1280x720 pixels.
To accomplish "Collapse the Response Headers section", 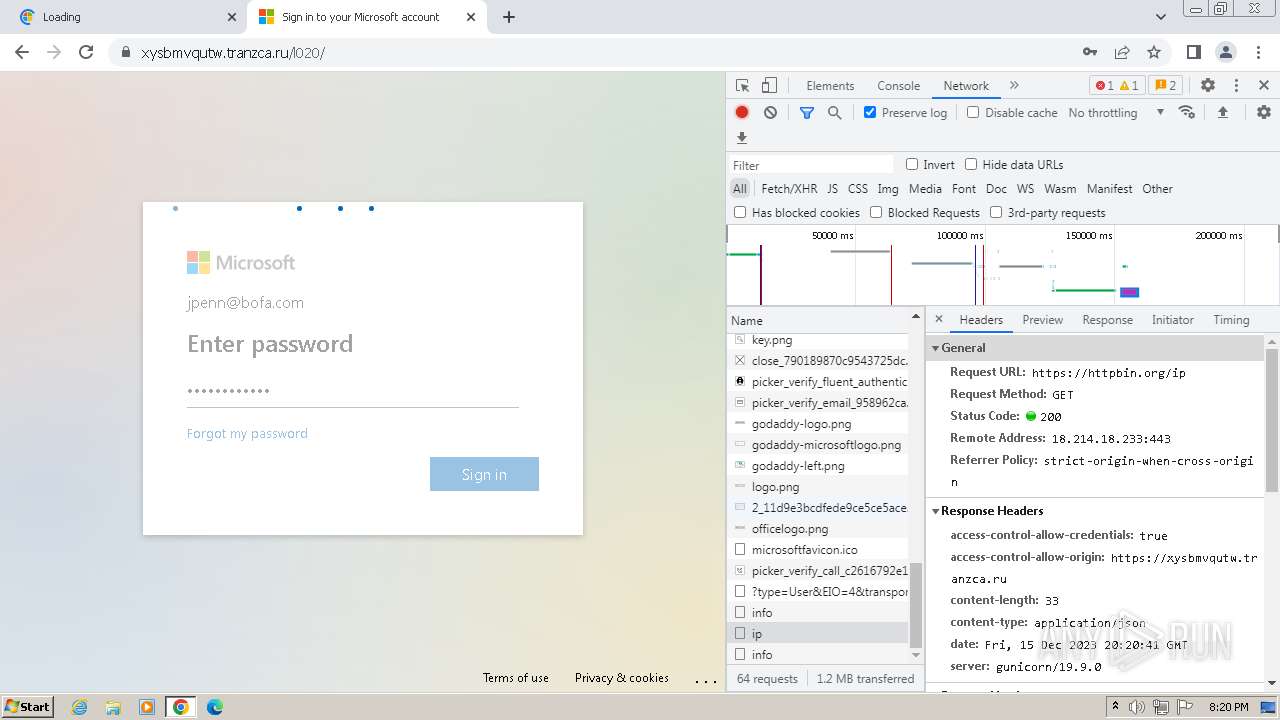I will [x=936, y=511].
